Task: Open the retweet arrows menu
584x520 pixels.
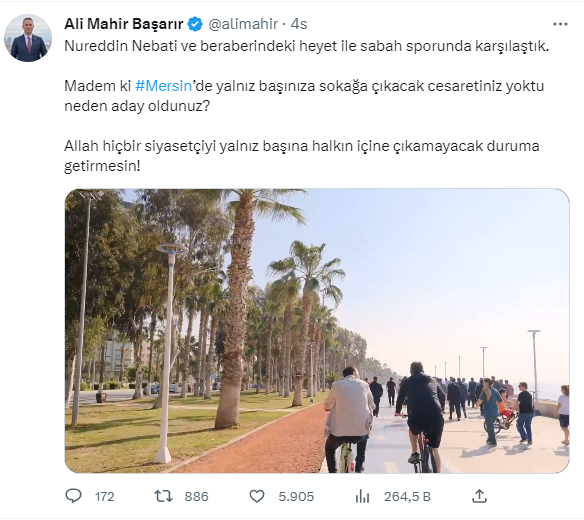Action: [x=164, y=496]
